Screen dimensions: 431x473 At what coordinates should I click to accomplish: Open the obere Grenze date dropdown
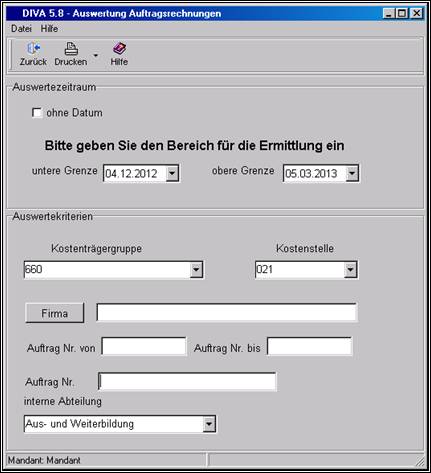(x=352, y=173)
